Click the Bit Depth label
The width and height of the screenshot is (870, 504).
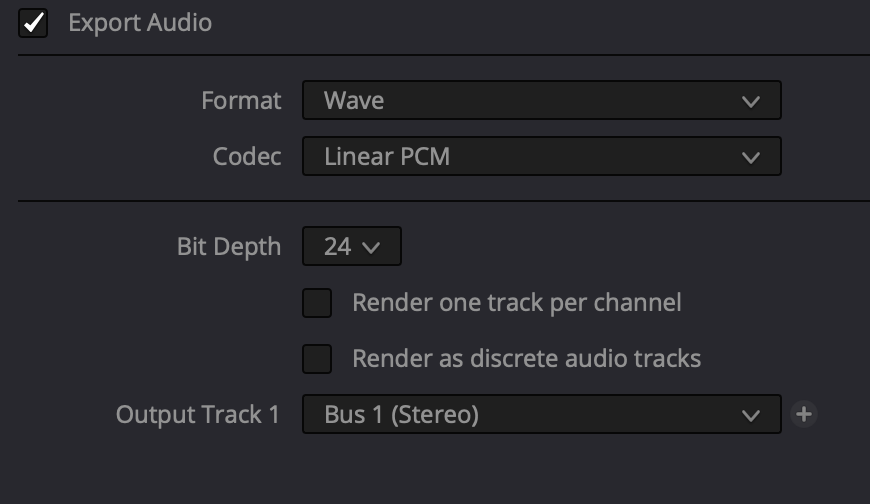pyautogui.click(x=229, y=247)
